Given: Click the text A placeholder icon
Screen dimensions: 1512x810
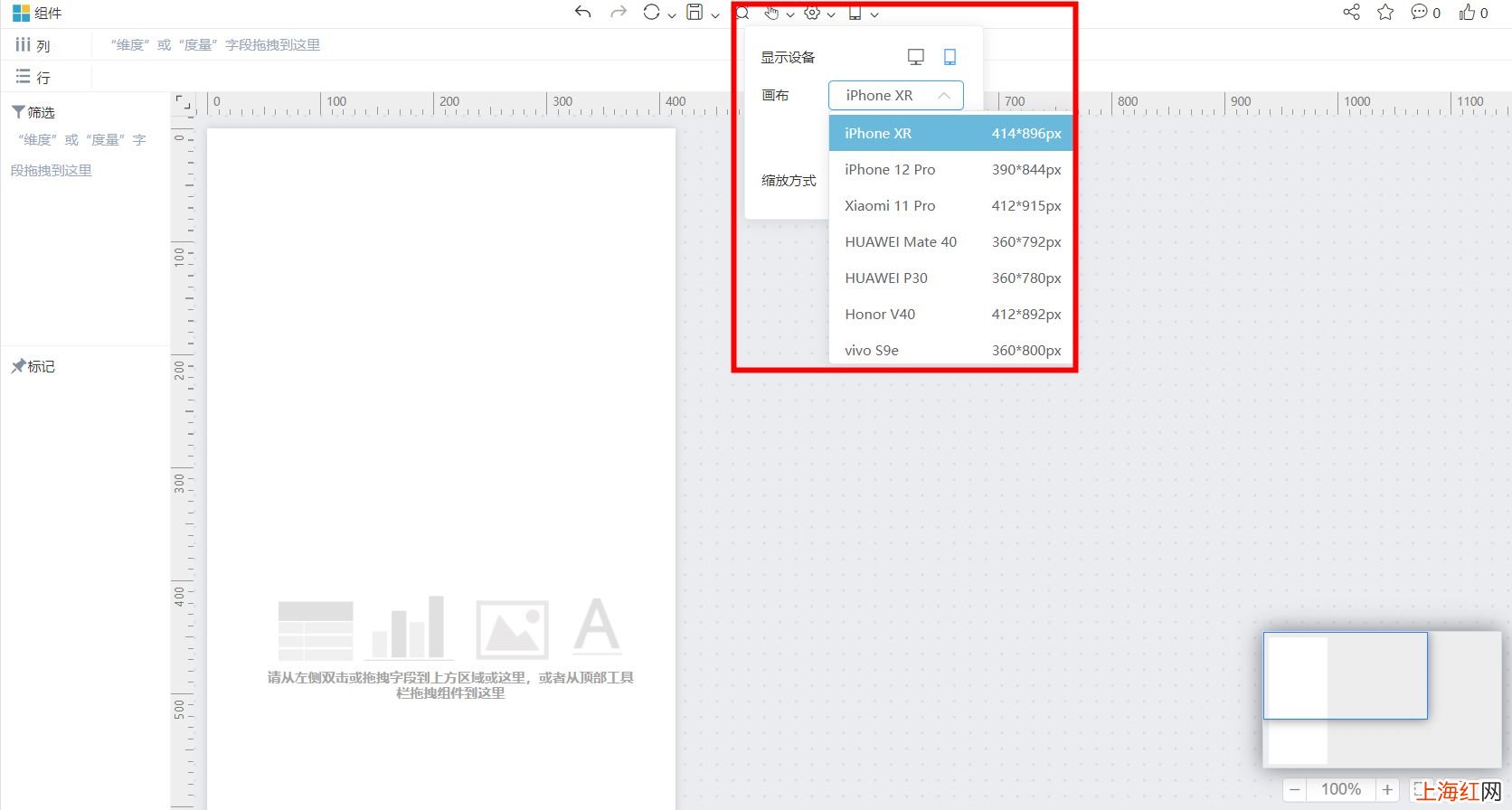Looking at the screenshot, I should [597, 626].
